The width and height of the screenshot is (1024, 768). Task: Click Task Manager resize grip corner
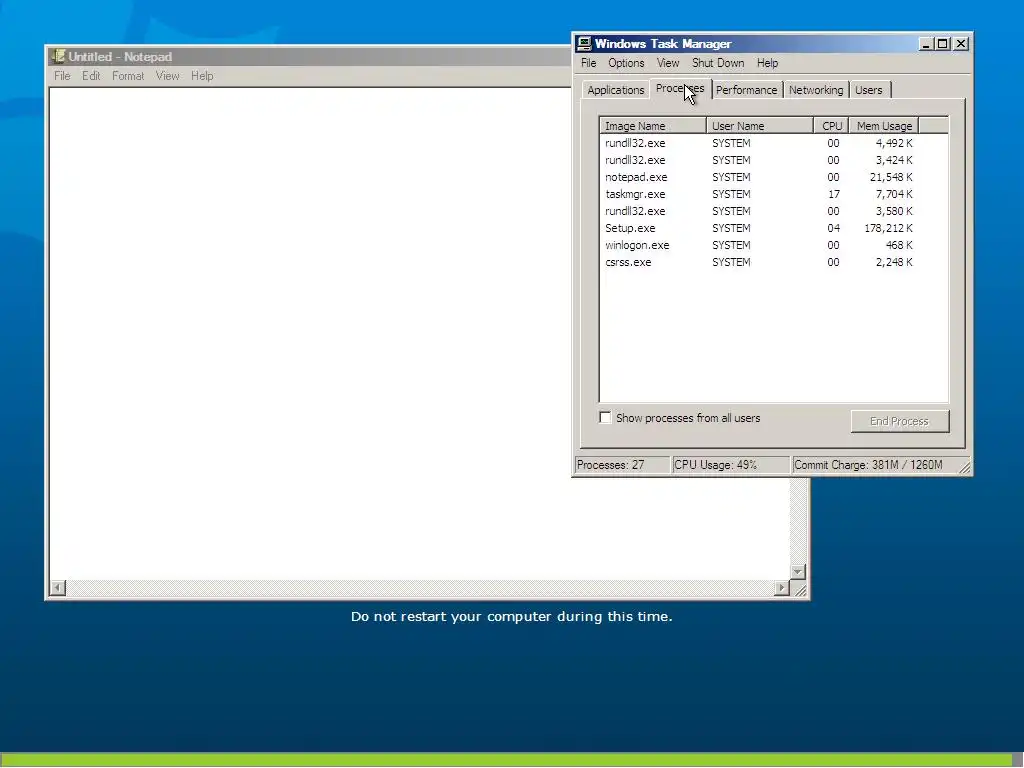[x=964, y=466]
